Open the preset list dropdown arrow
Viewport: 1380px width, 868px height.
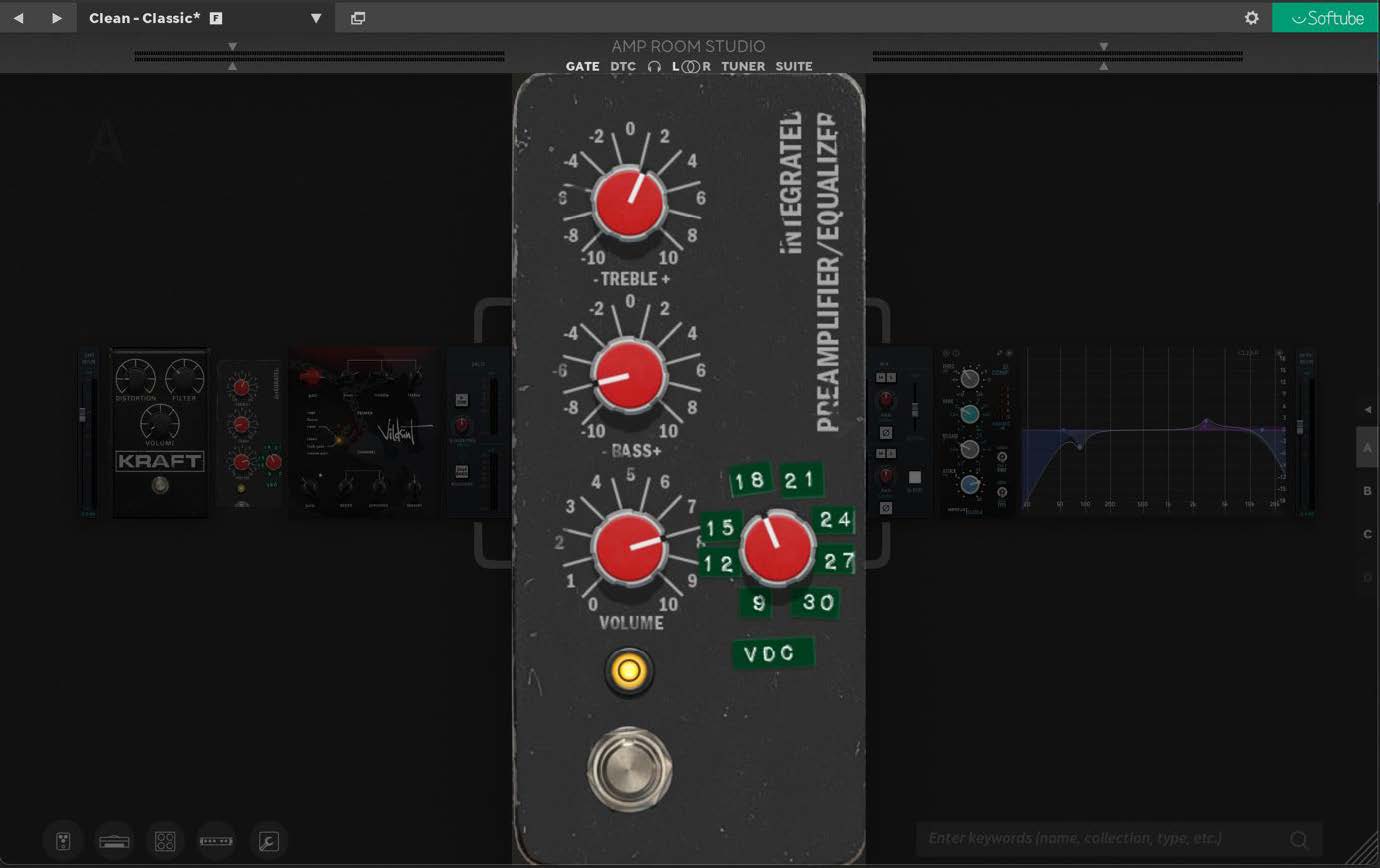click(x=316, y=18)
